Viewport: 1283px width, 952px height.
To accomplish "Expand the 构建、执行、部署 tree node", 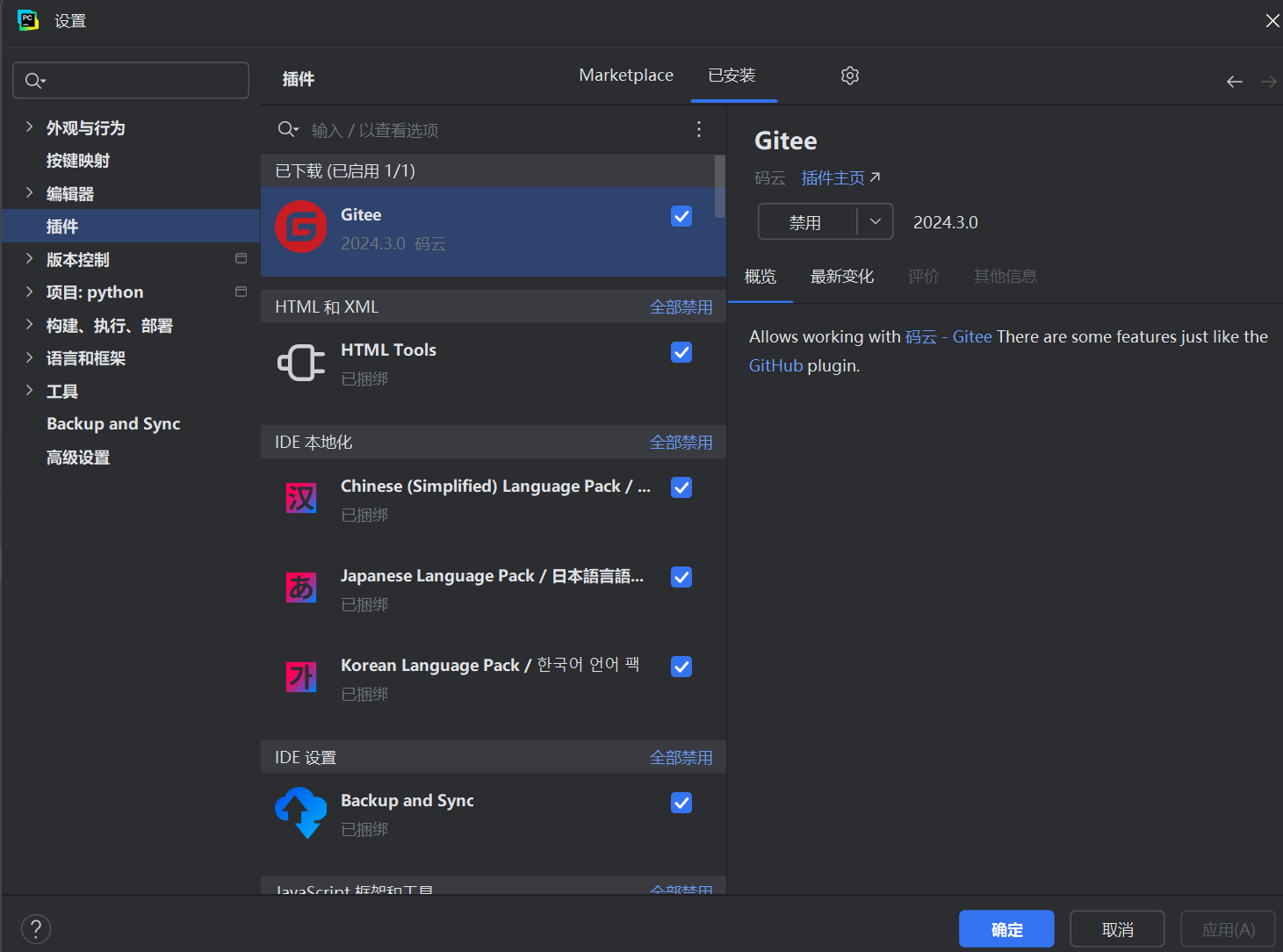I will pos(29,324).
